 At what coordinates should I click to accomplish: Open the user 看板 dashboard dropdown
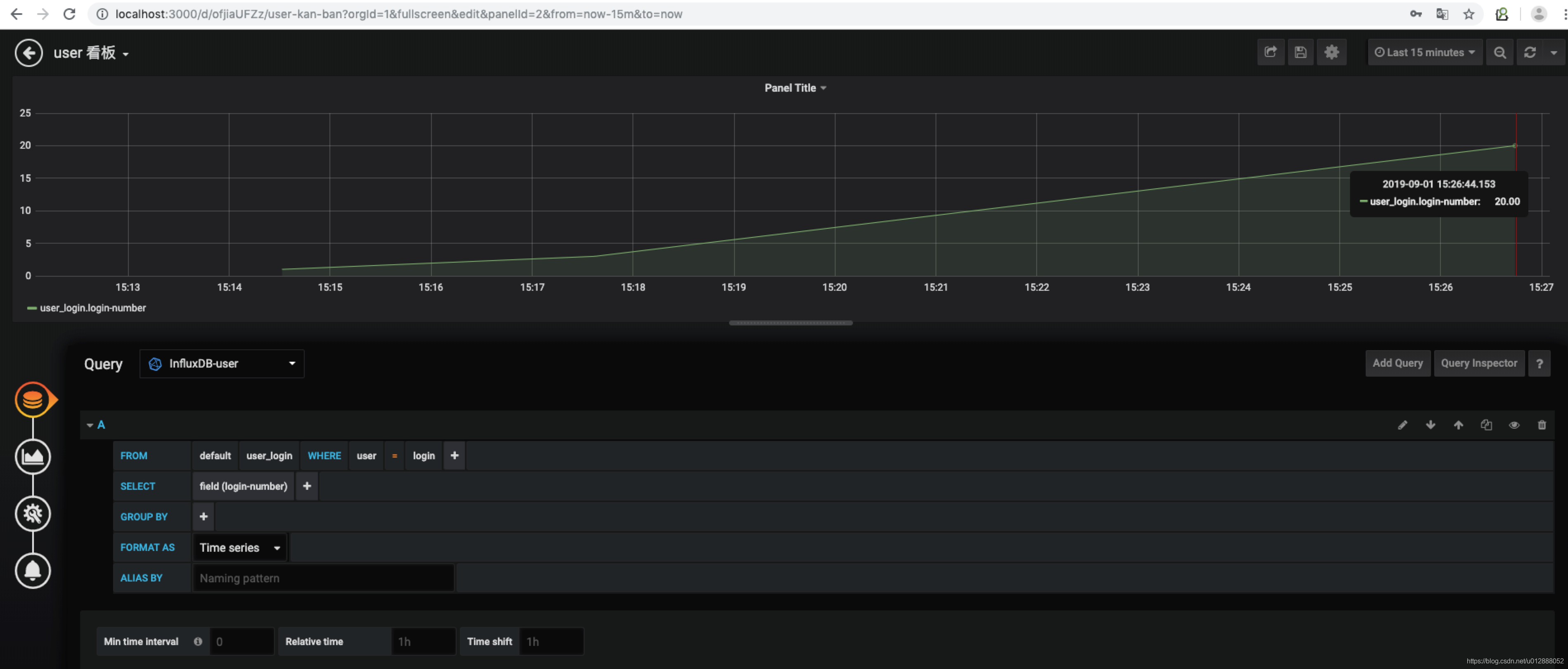pos(91,53)
